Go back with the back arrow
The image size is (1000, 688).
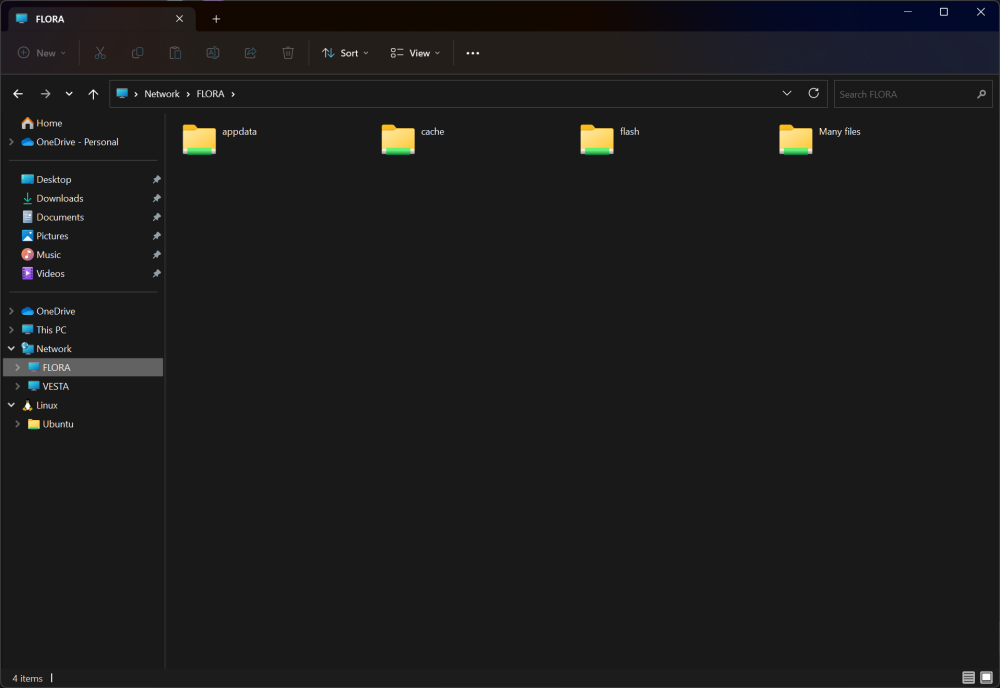click(x=18, y=94)
